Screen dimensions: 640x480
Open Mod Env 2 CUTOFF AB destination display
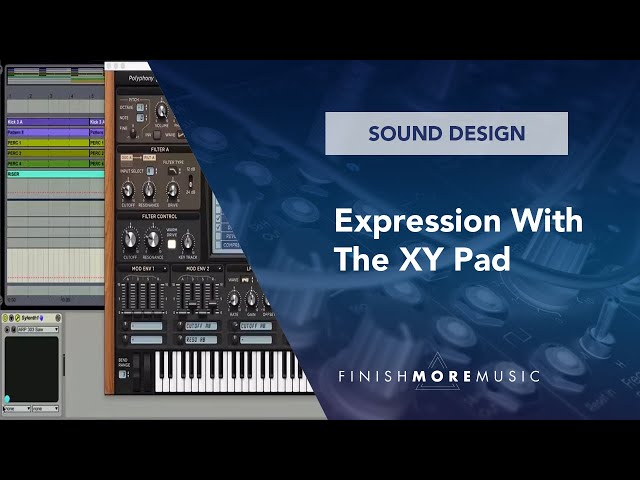coord(201,326)
